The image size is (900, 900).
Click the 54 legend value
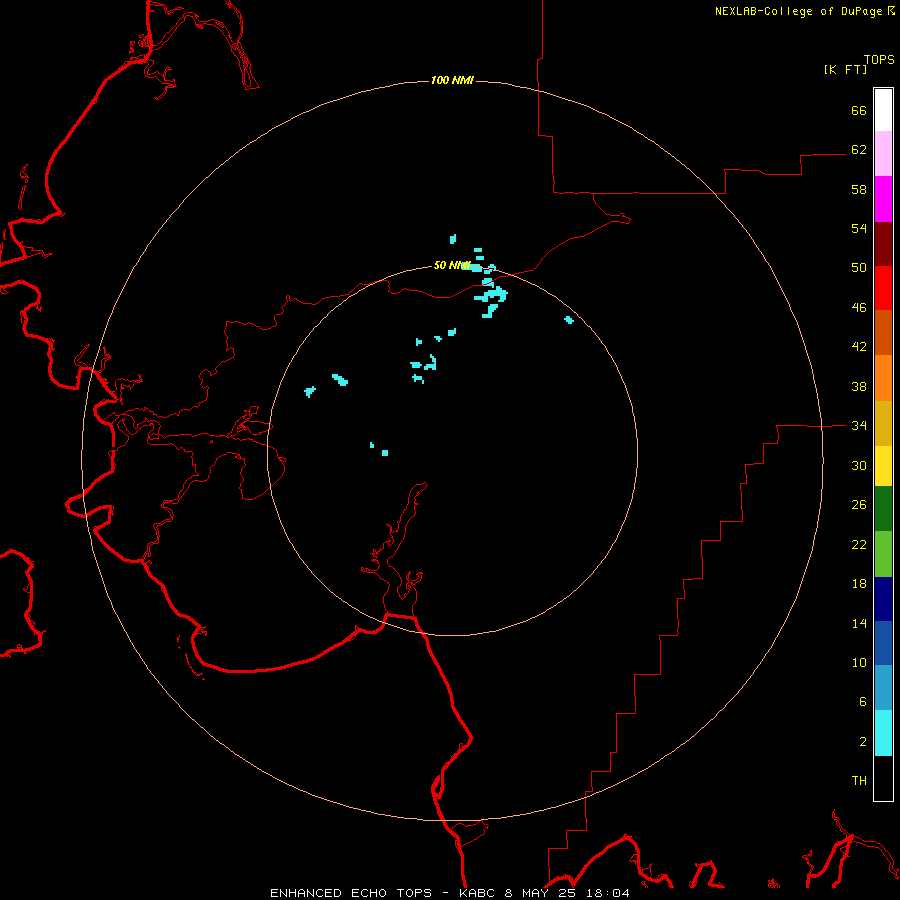click(859, 228)
